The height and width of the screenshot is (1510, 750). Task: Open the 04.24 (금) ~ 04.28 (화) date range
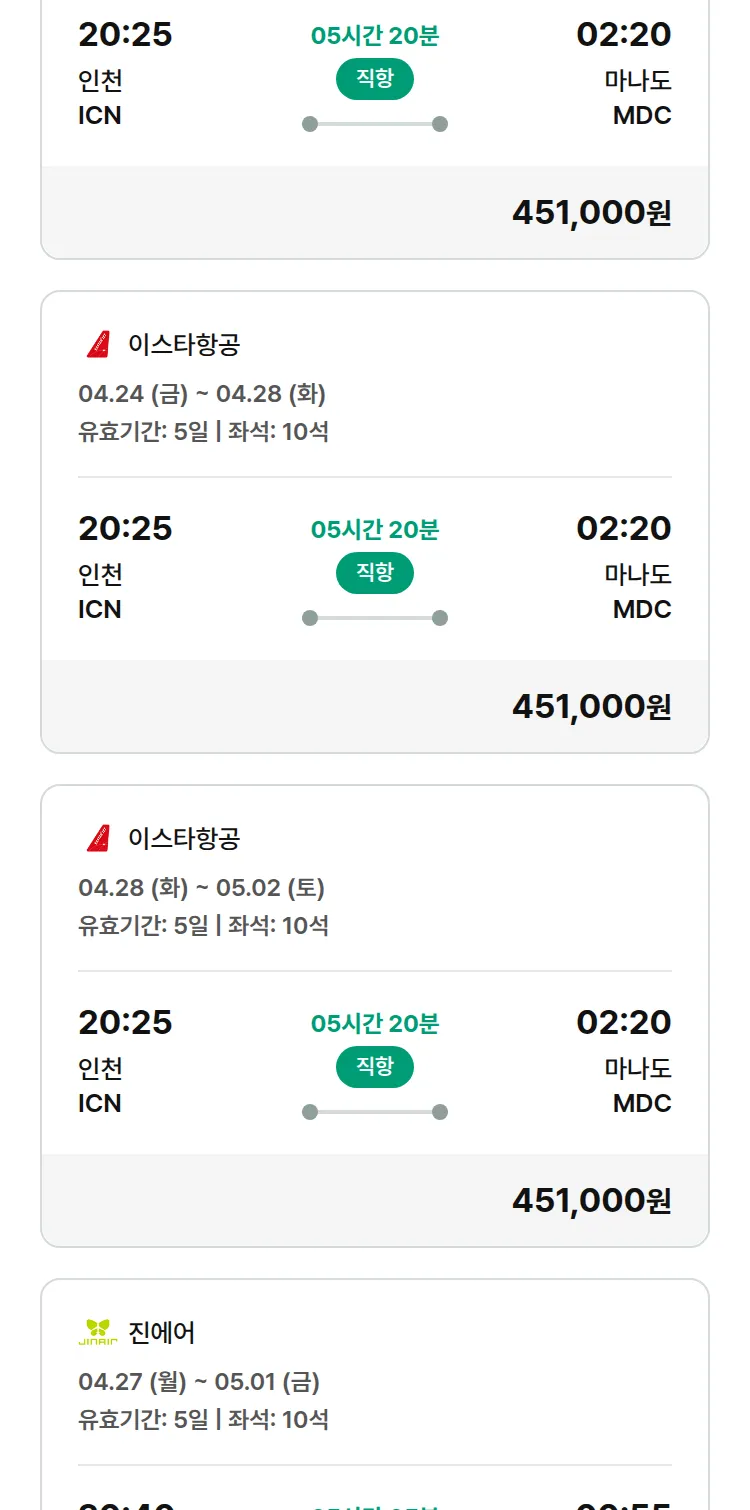coord(202,394)
